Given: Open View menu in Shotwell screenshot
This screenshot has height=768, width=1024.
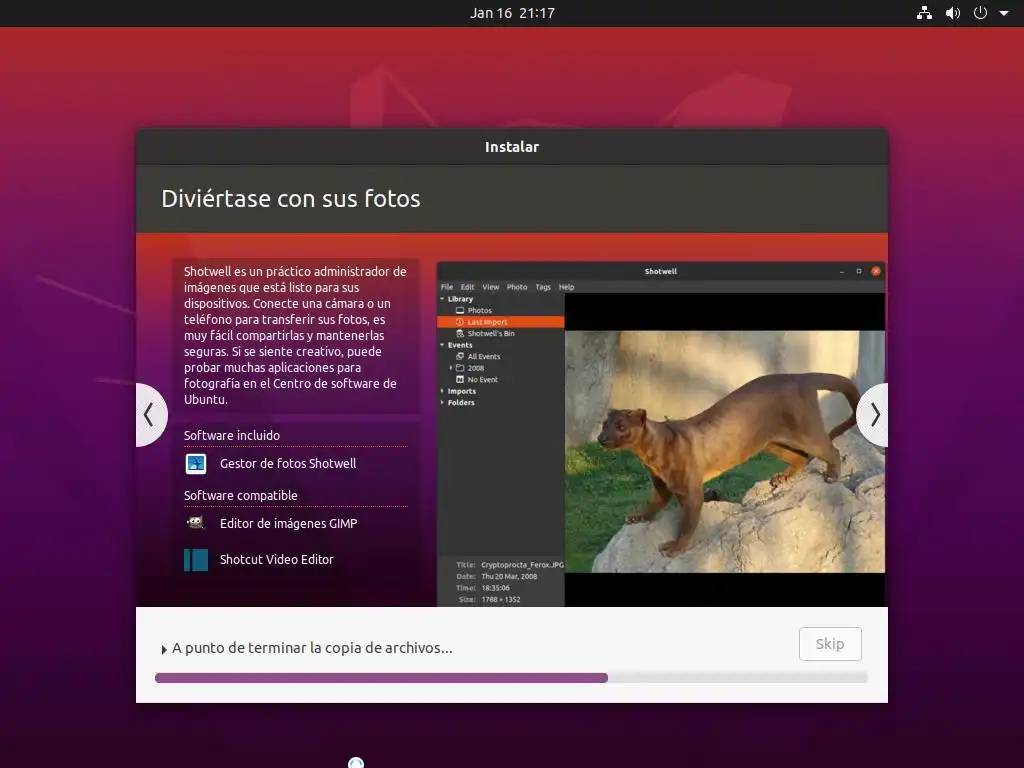Looking at the screenshot, I should point(490,287).
